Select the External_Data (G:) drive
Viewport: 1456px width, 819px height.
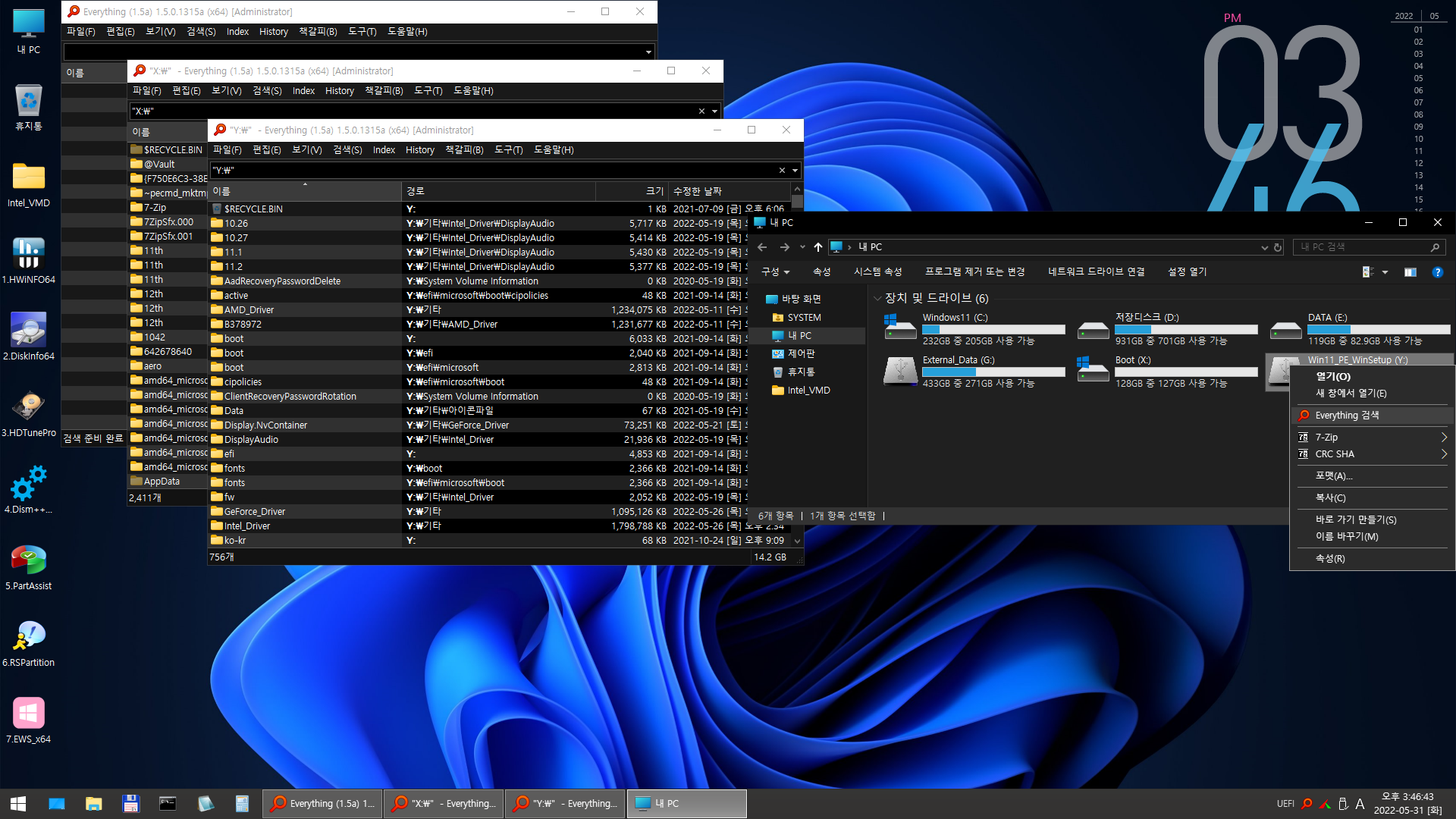pyautogui.click(x=974, y=372)
